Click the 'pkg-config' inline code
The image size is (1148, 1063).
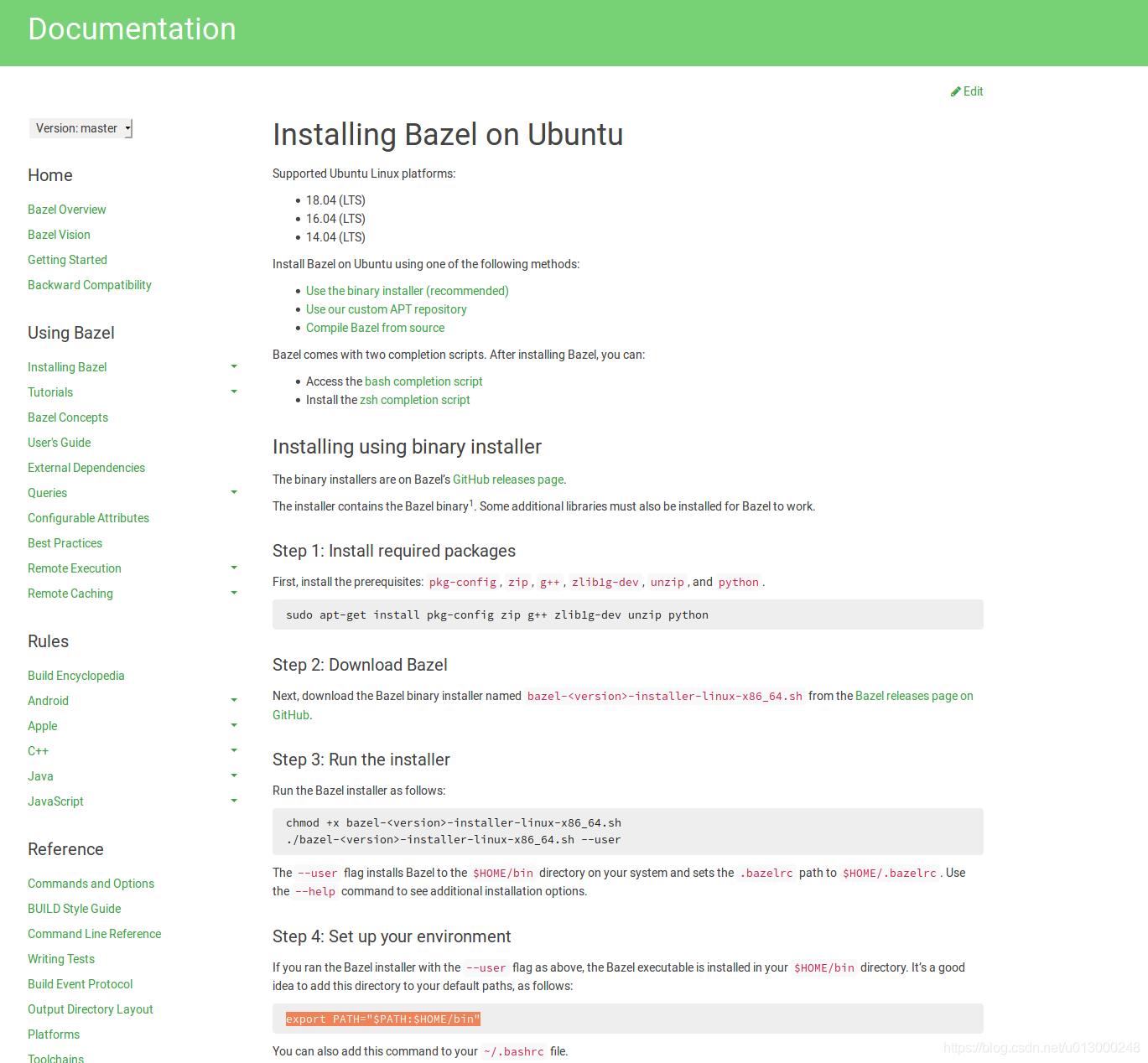463,582
